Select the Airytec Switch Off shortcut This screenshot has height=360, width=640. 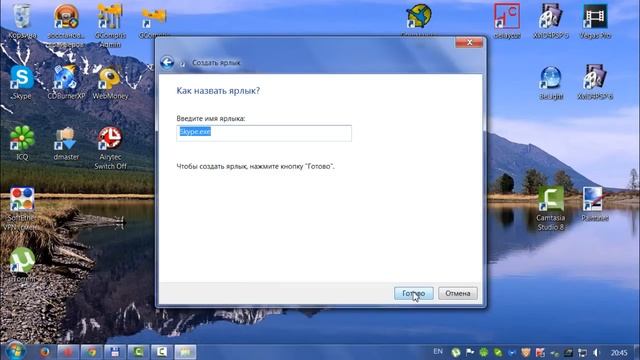click(110, 148)
